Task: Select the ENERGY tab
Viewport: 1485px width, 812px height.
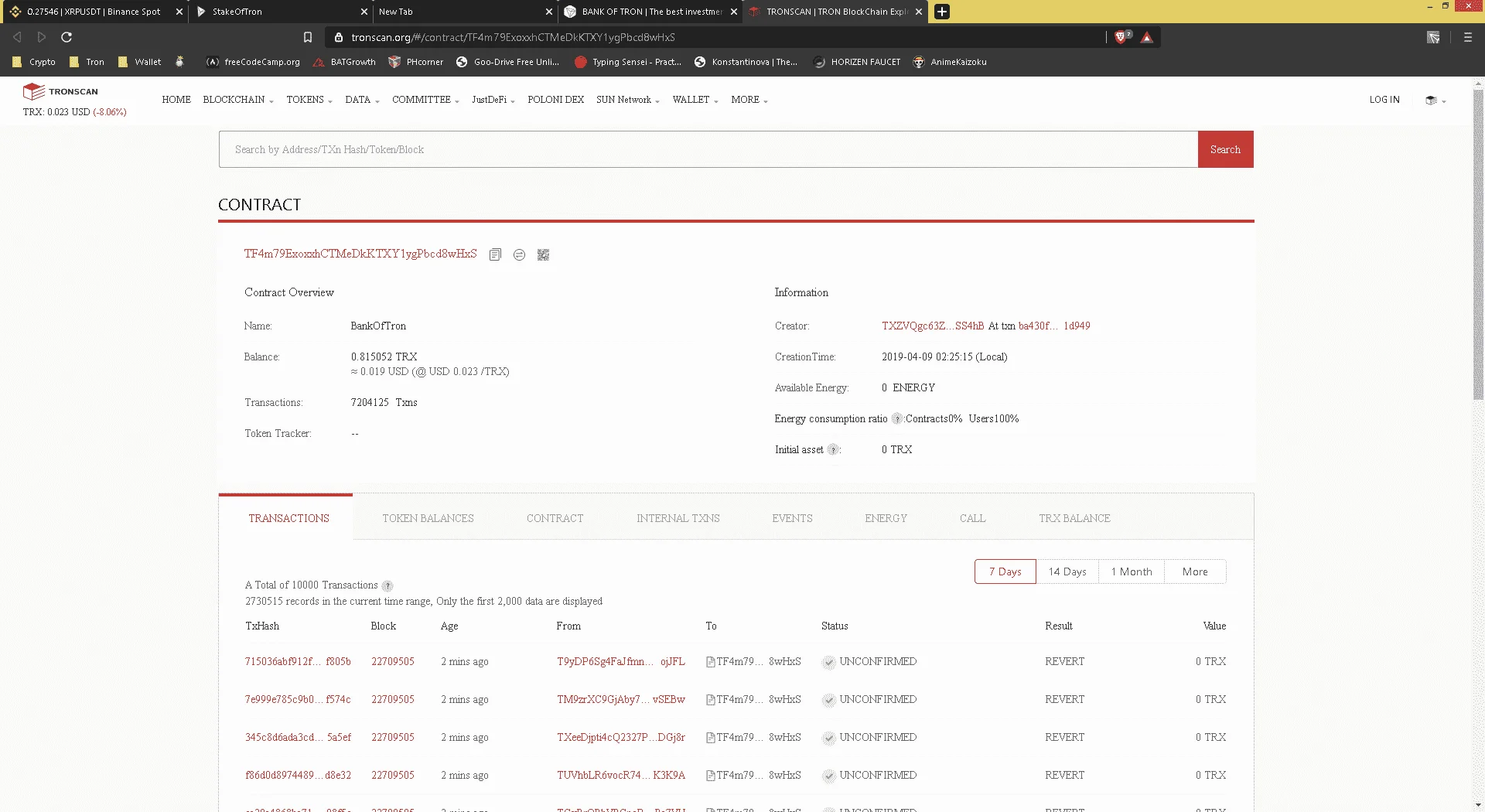Action: tap(886, 518)
